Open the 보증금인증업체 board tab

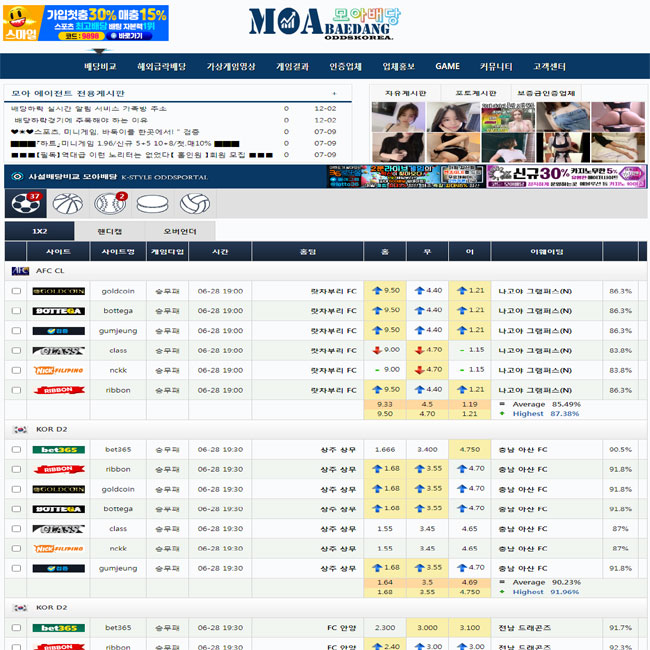click(546, 93)
